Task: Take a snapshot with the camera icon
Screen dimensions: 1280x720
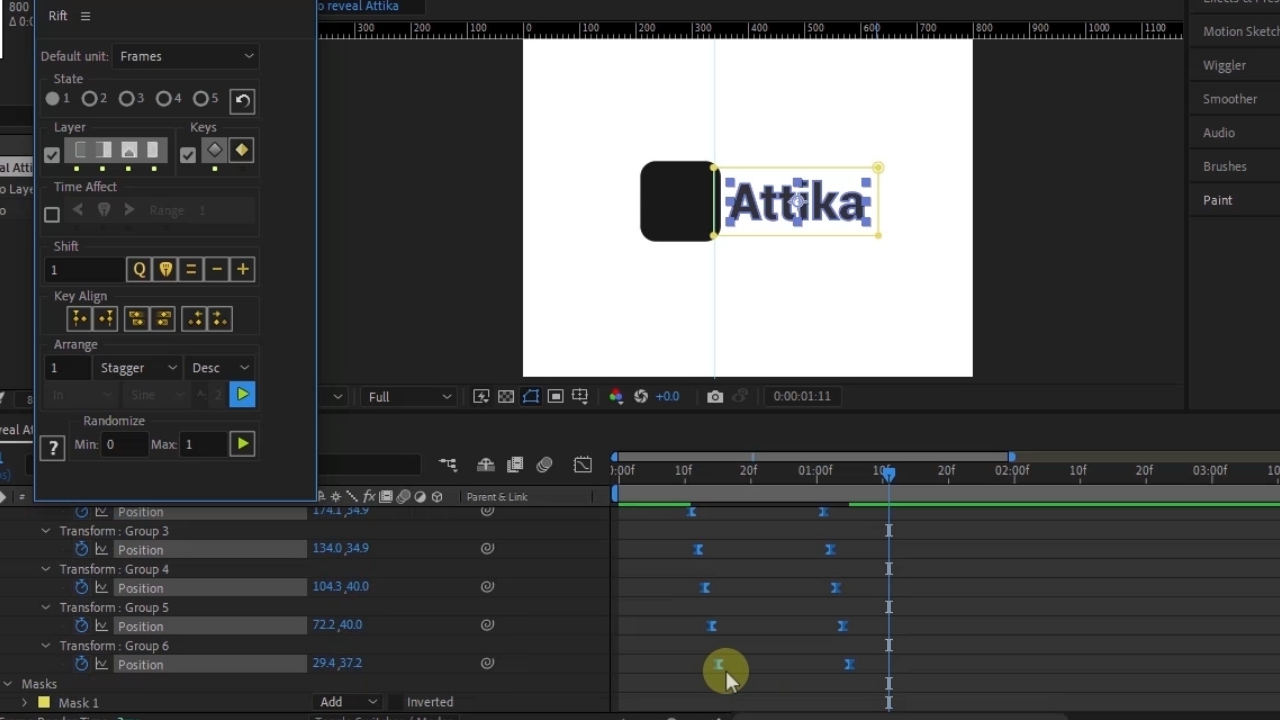Action: click(715, 396)
